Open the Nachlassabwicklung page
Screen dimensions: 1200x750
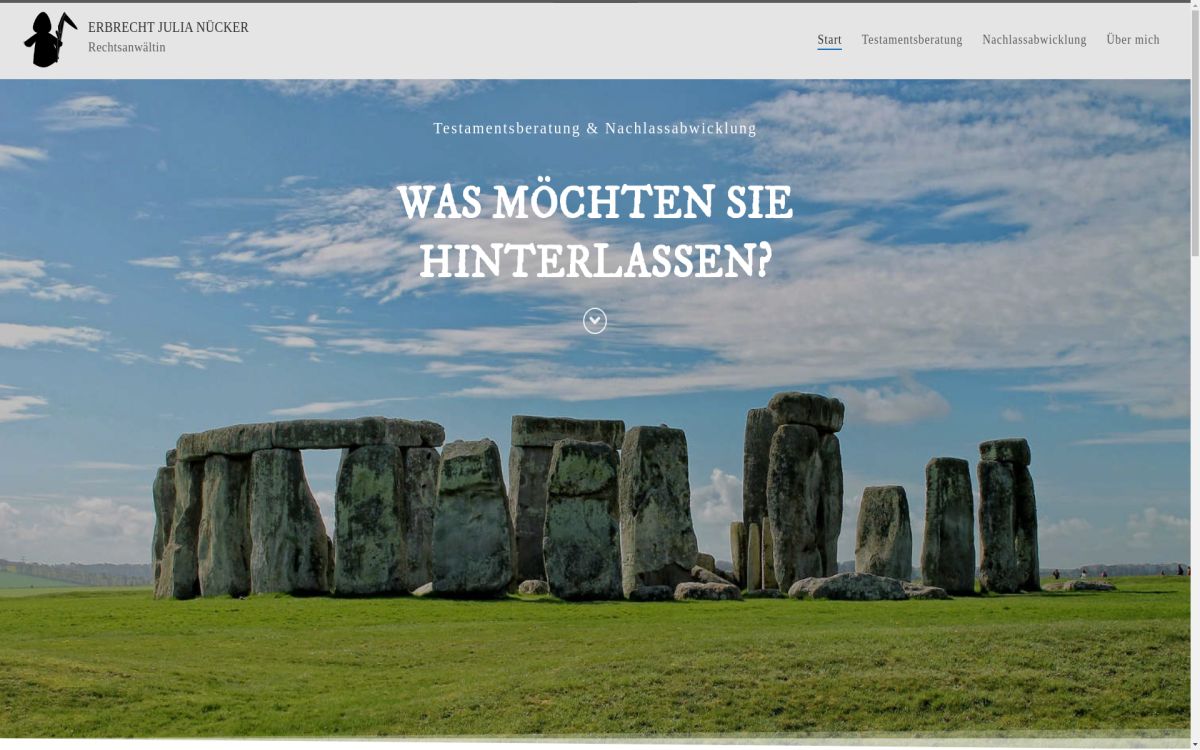click(x=1033, y=39)
